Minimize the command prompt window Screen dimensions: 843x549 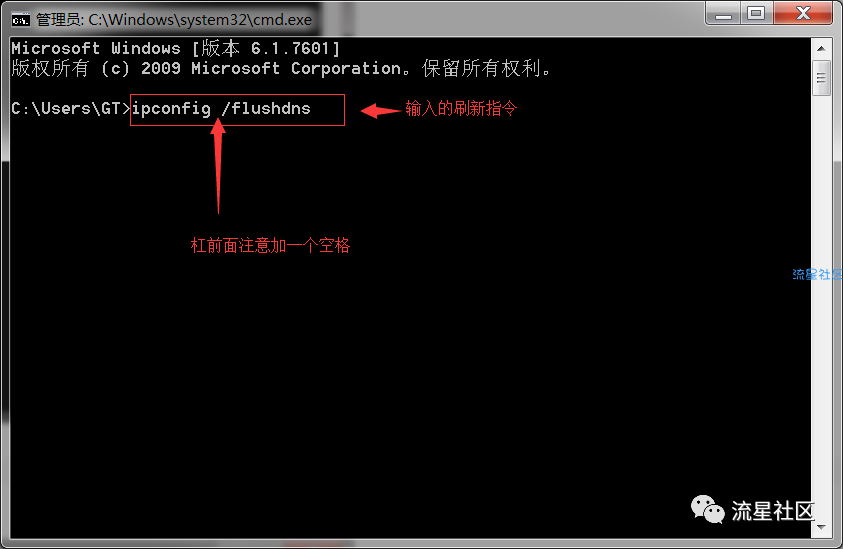click(723, 13)
